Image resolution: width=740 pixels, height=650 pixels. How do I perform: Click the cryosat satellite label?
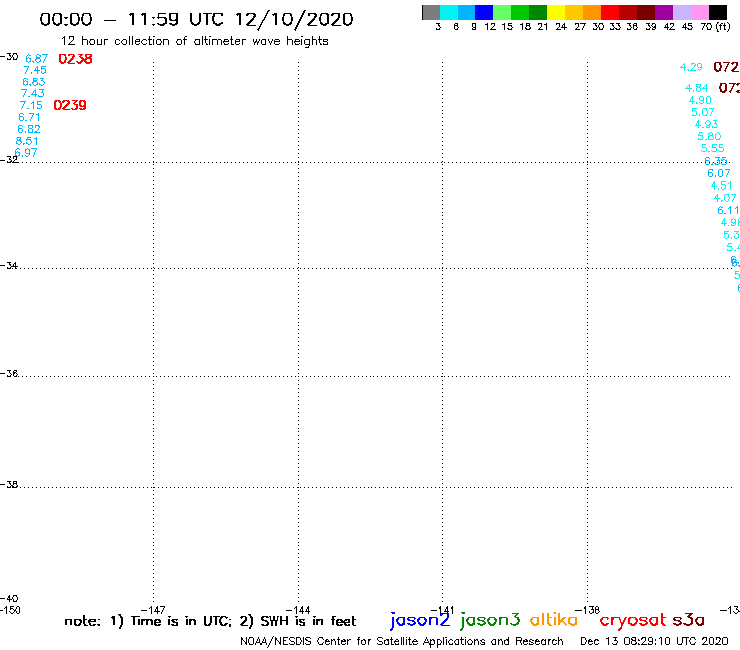[x=633, y=620]
